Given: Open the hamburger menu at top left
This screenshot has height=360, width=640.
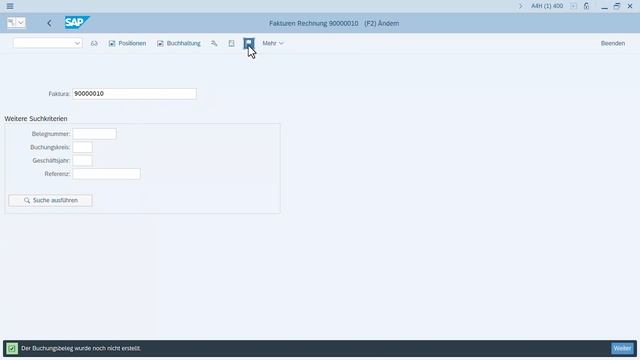Looking at the screenshot, I should coord(10,6).
